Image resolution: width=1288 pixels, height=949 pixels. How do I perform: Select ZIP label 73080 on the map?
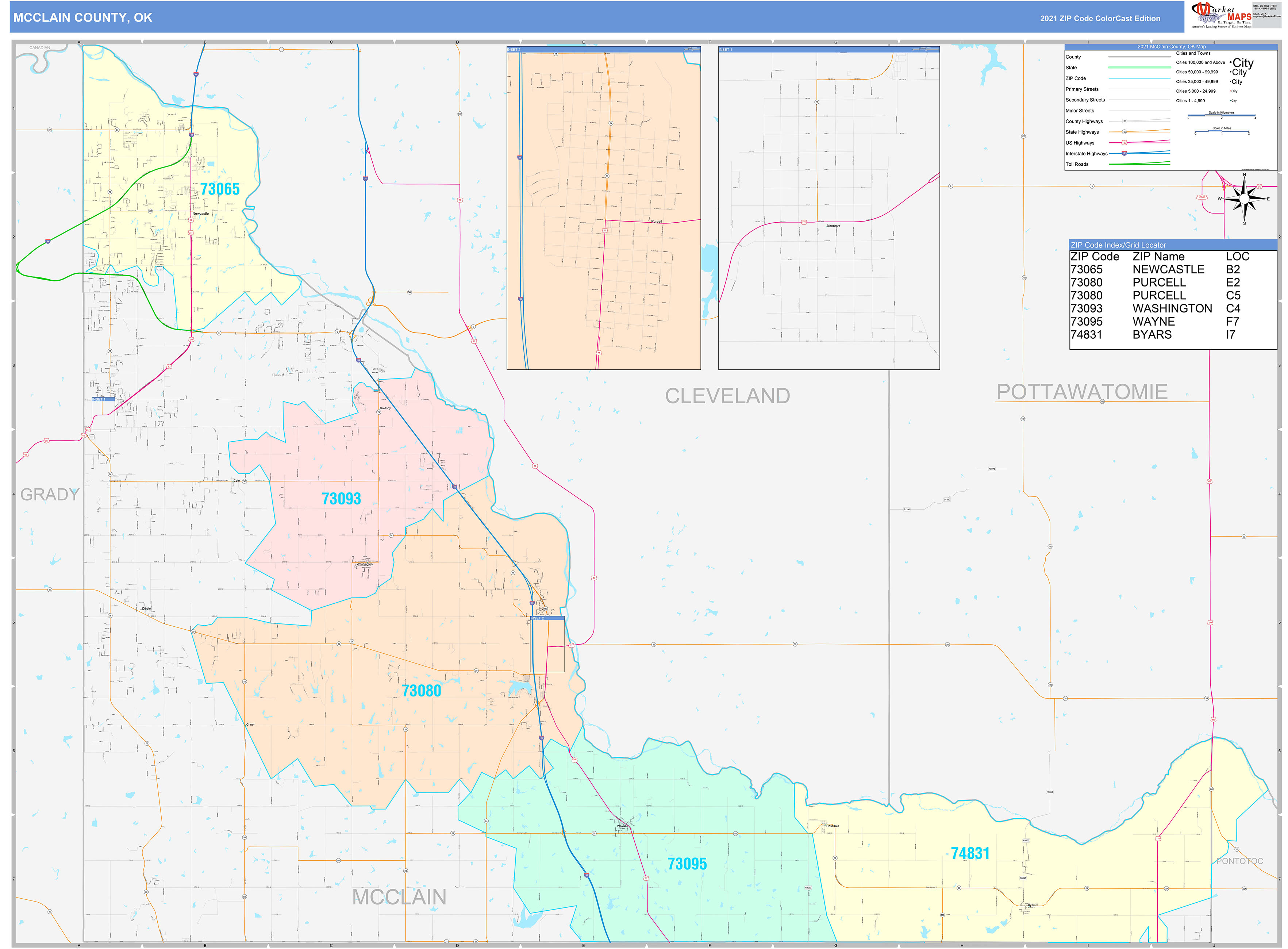pyautogui.click(x=421, y=690)
